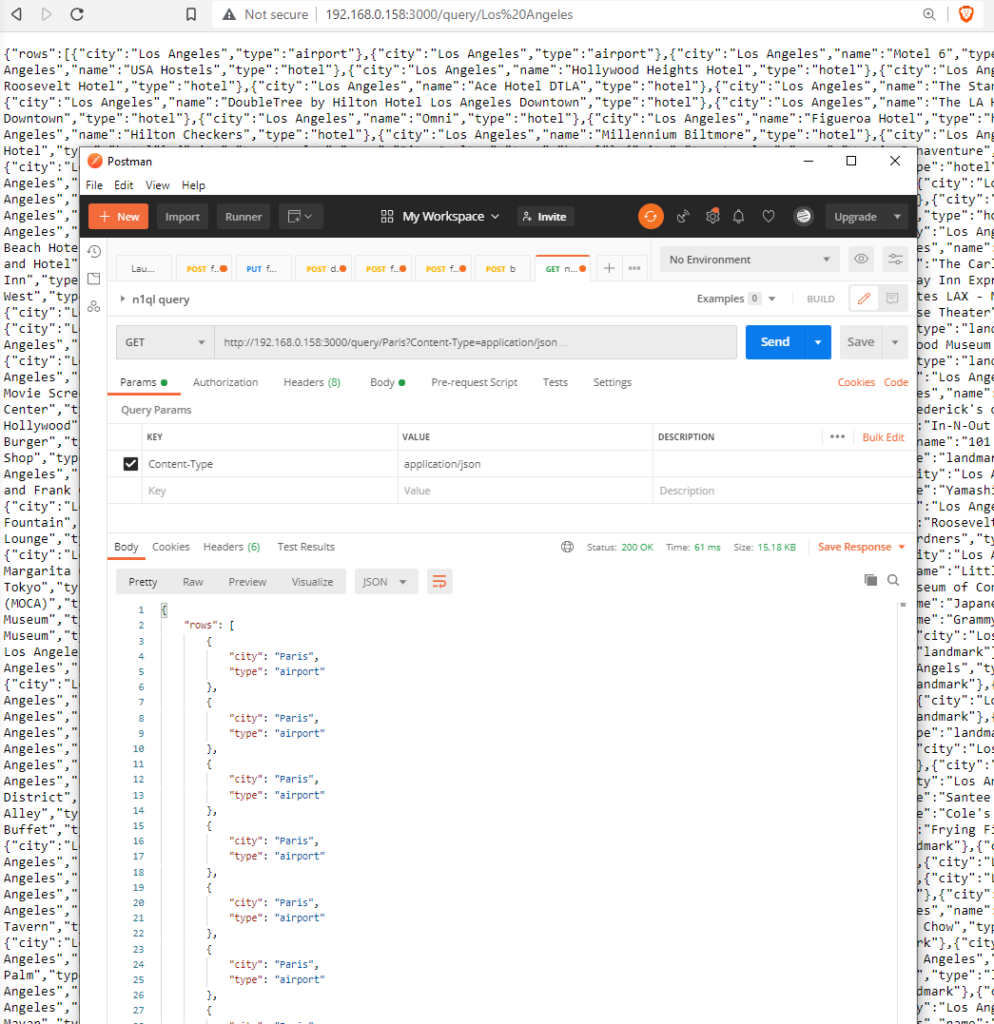Click the Brave shield icon in address bar

[x=966, y=14]
